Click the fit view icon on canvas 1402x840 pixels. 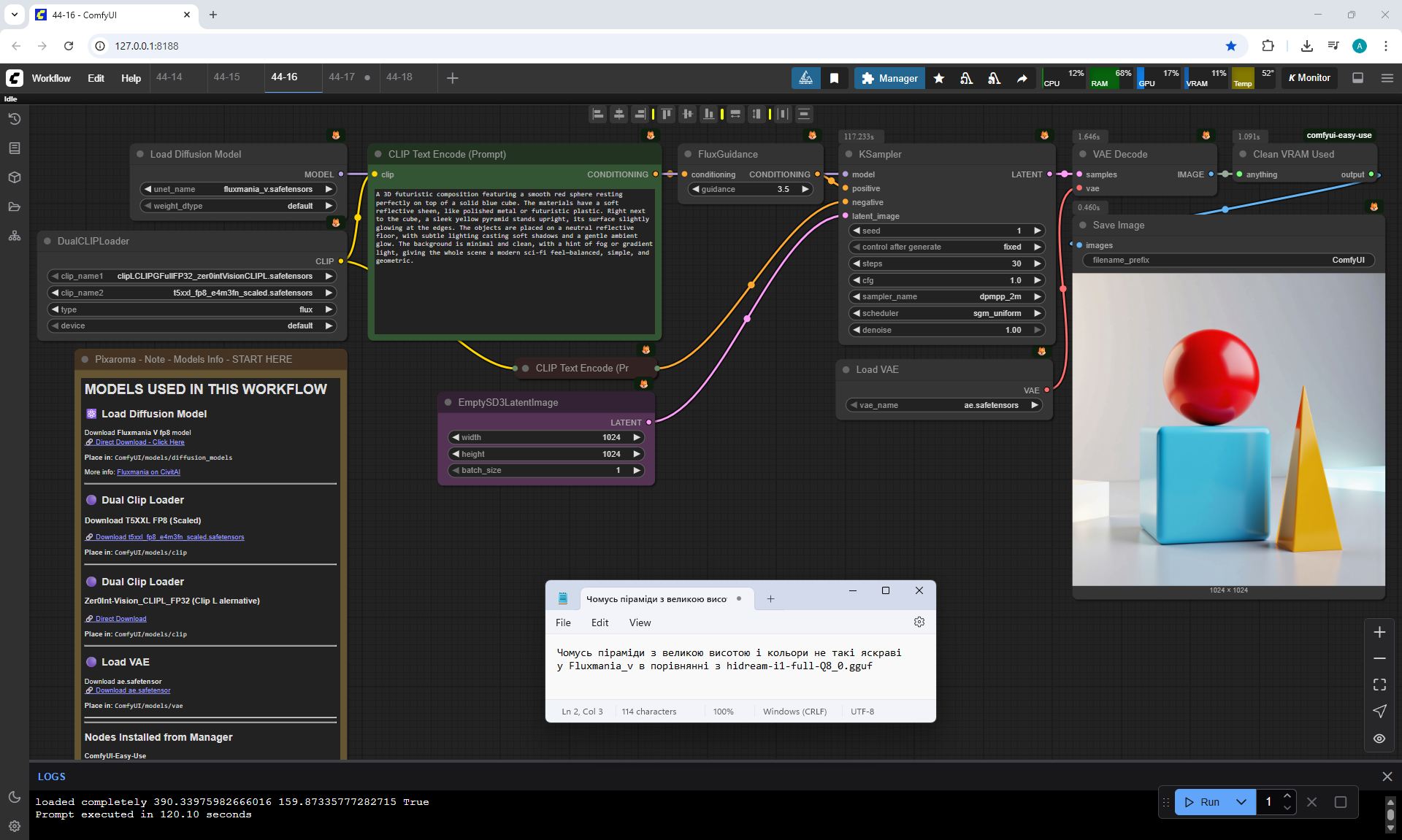click(1379, 685)
